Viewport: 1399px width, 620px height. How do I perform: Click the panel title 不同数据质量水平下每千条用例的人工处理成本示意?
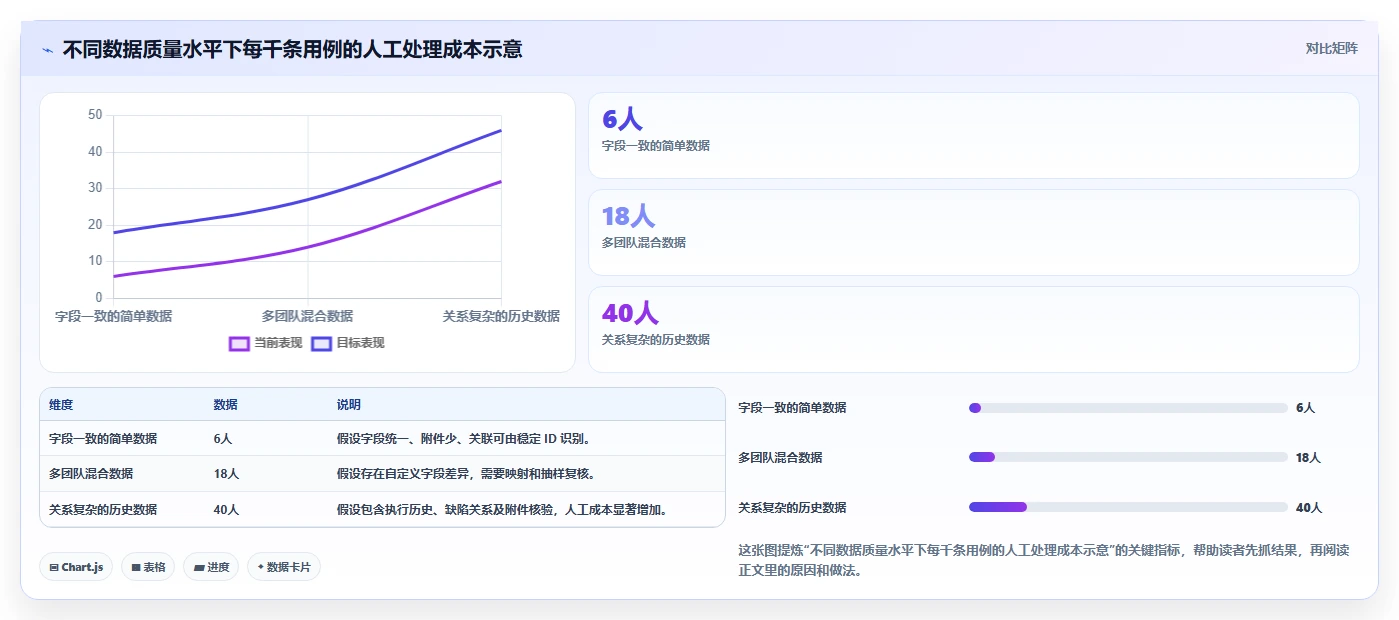(292, 49)
